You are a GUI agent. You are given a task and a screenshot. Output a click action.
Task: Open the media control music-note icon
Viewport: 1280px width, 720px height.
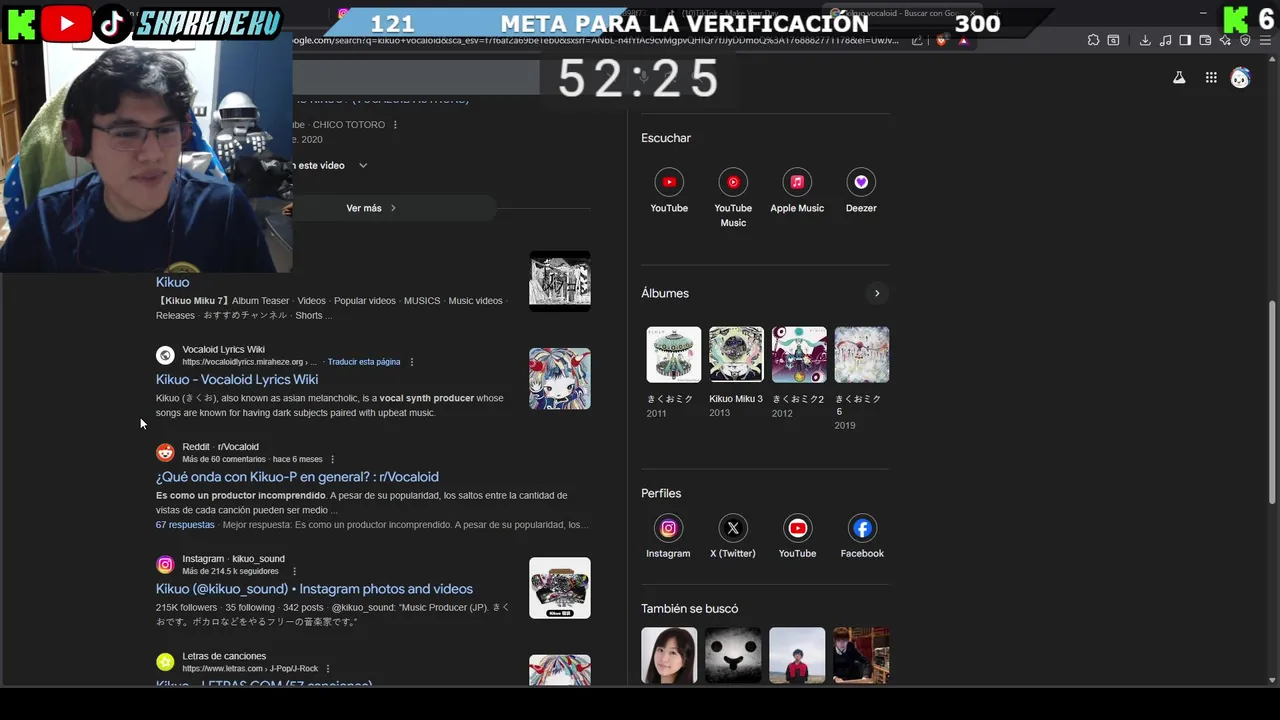1165,40
